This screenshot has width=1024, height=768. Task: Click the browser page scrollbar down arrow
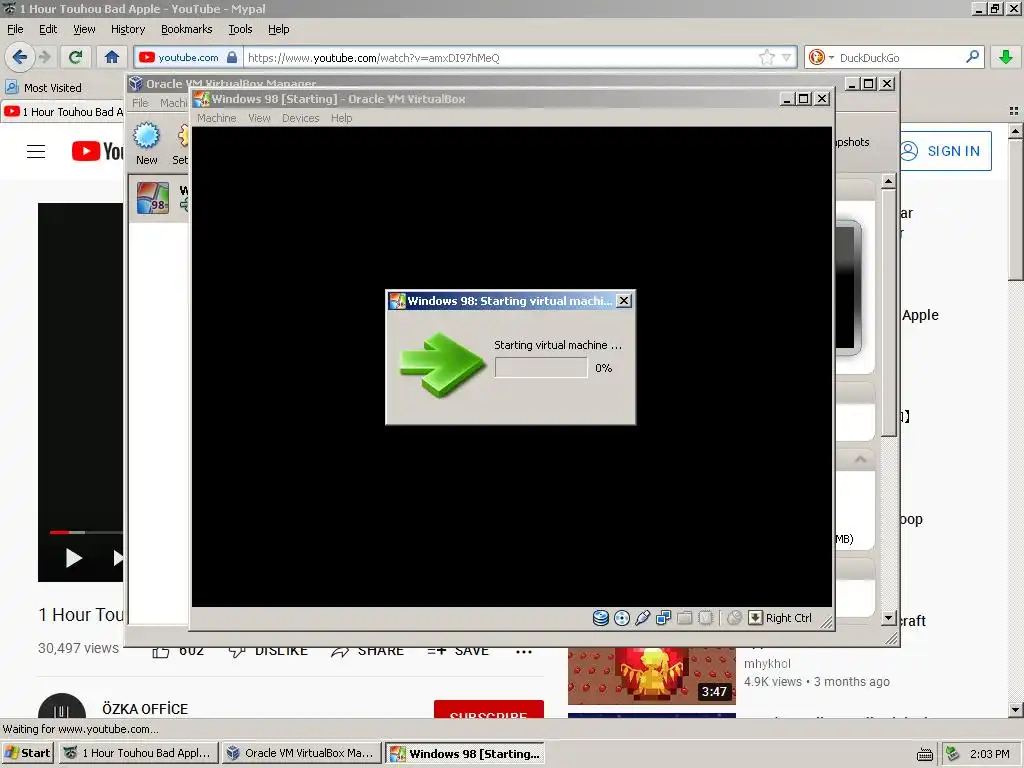pyautogui.click(x=1015, y=709)
